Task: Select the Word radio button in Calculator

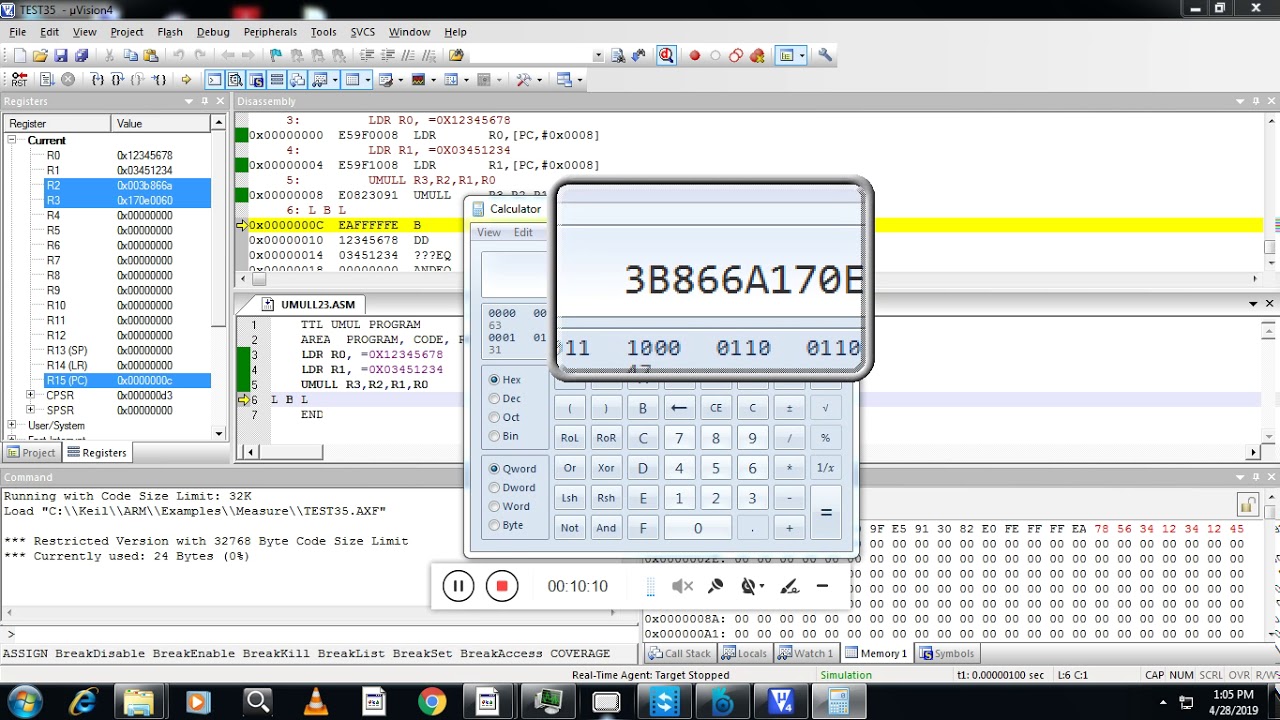Action: pos(494,506)
